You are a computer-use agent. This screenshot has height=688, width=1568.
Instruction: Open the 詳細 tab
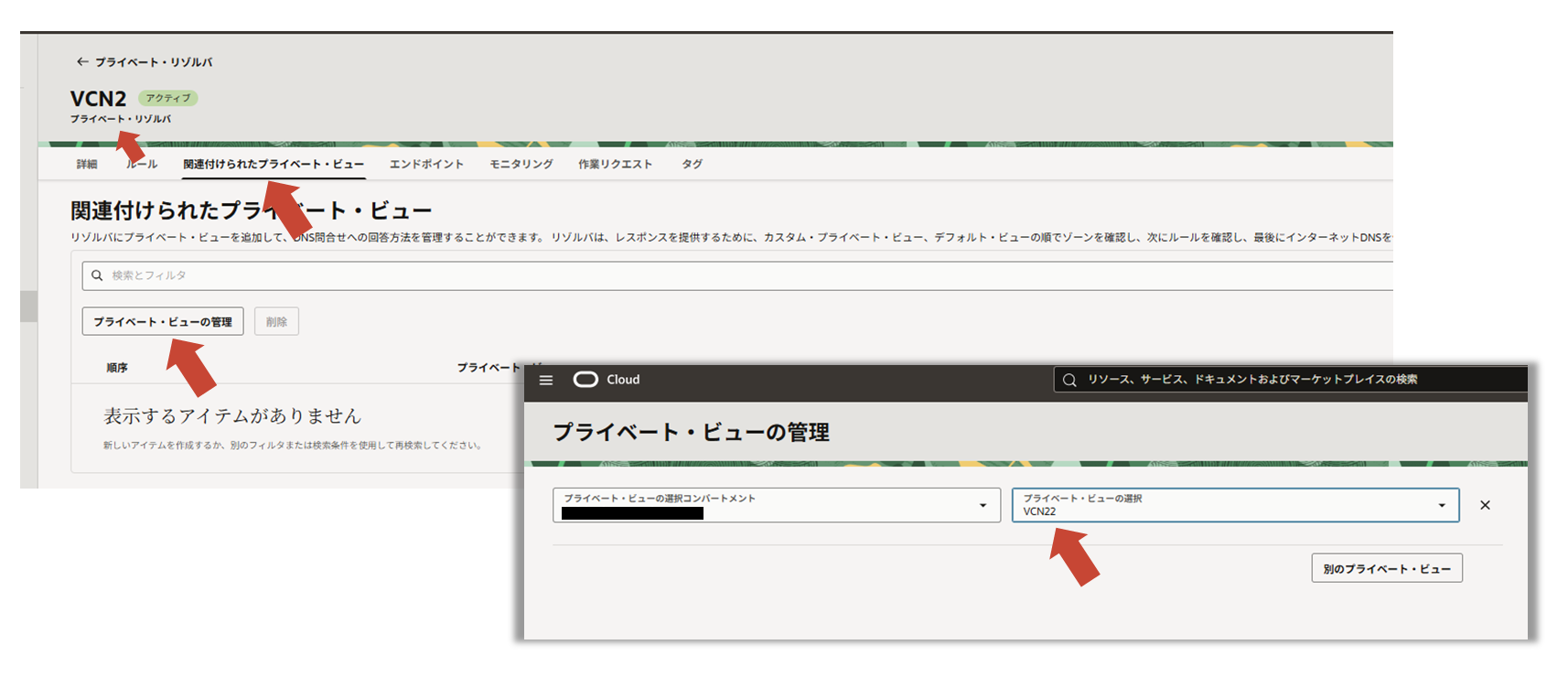click(x=87, y=165)
